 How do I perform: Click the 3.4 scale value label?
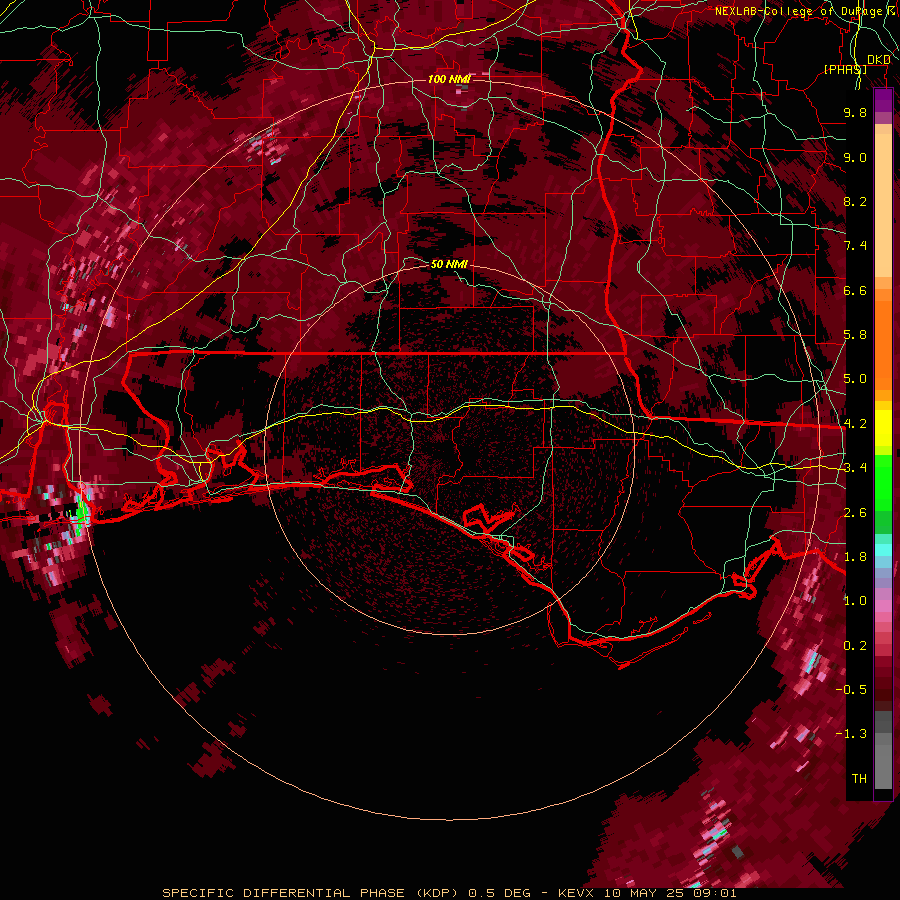point(855,468)
